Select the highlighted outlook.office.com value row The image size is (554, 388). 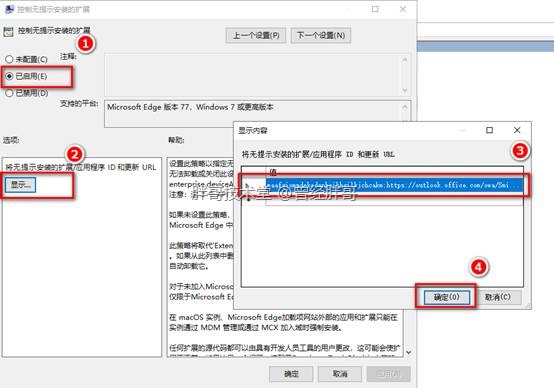[x=394, y=185]
